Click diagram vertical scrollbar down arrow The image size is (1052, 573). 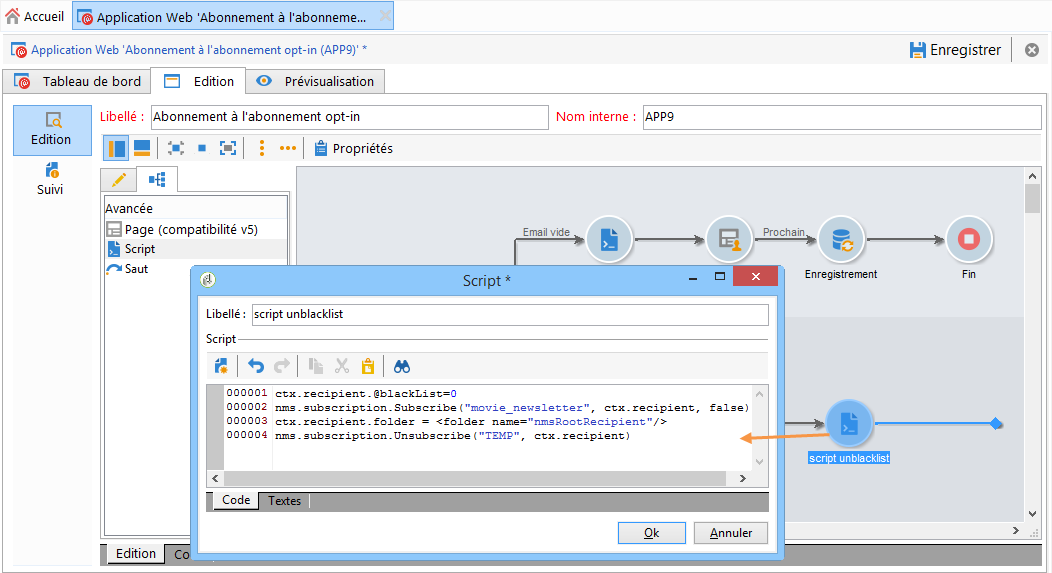coord(1032,514)
